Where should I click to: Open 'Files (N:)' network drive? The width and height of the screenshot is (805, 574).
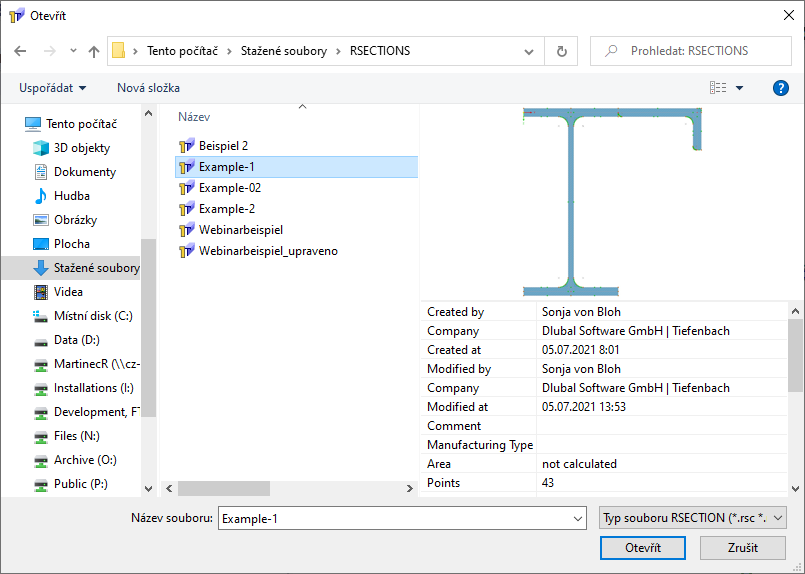66,436
